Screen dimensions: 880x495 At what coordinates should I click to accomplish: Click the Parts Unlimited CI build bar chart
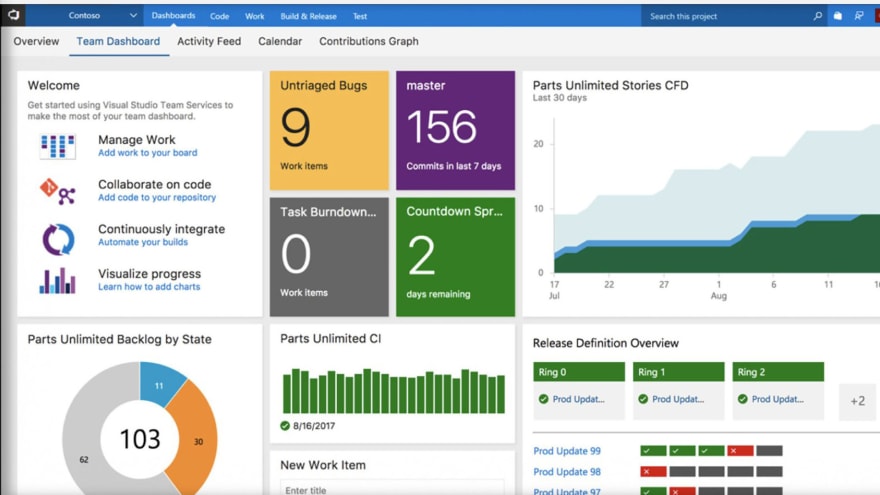[x=393, y=391]
